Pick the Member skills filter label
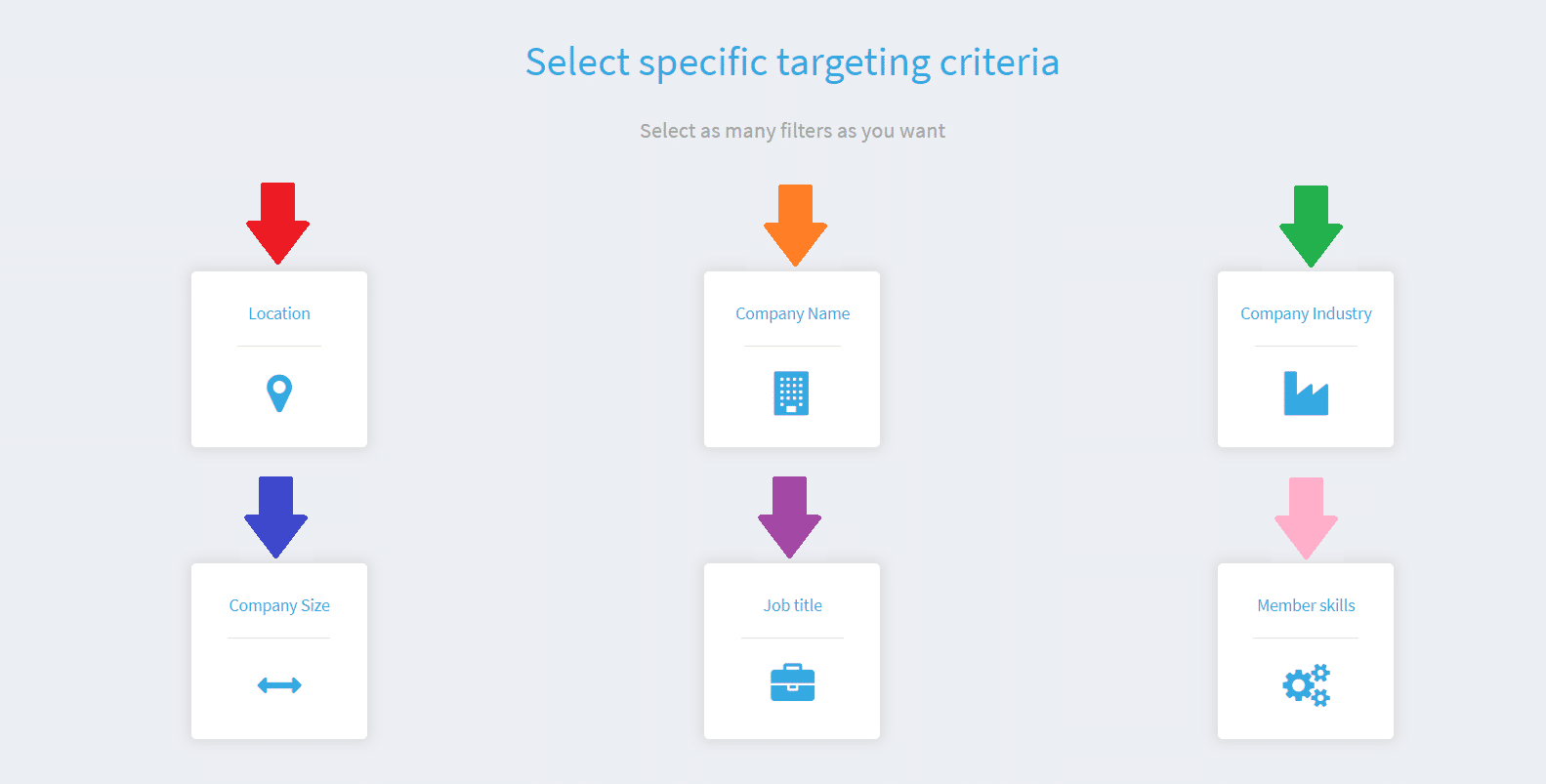Viewport: 1546px width, 784px height. pos(1306,605)
